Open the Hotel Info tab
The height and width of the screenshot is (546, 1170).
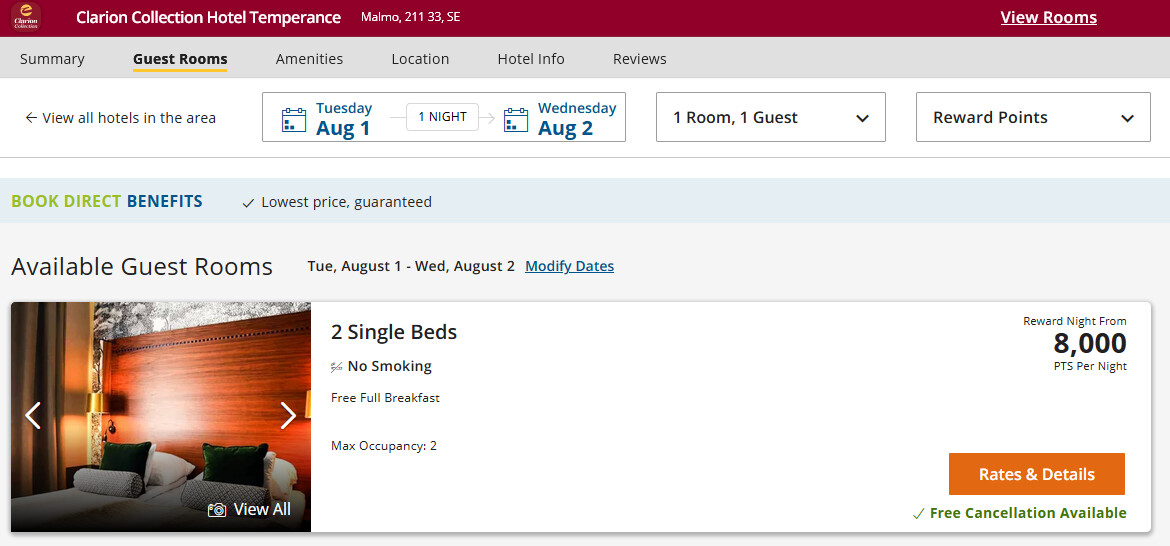(531, 59)
